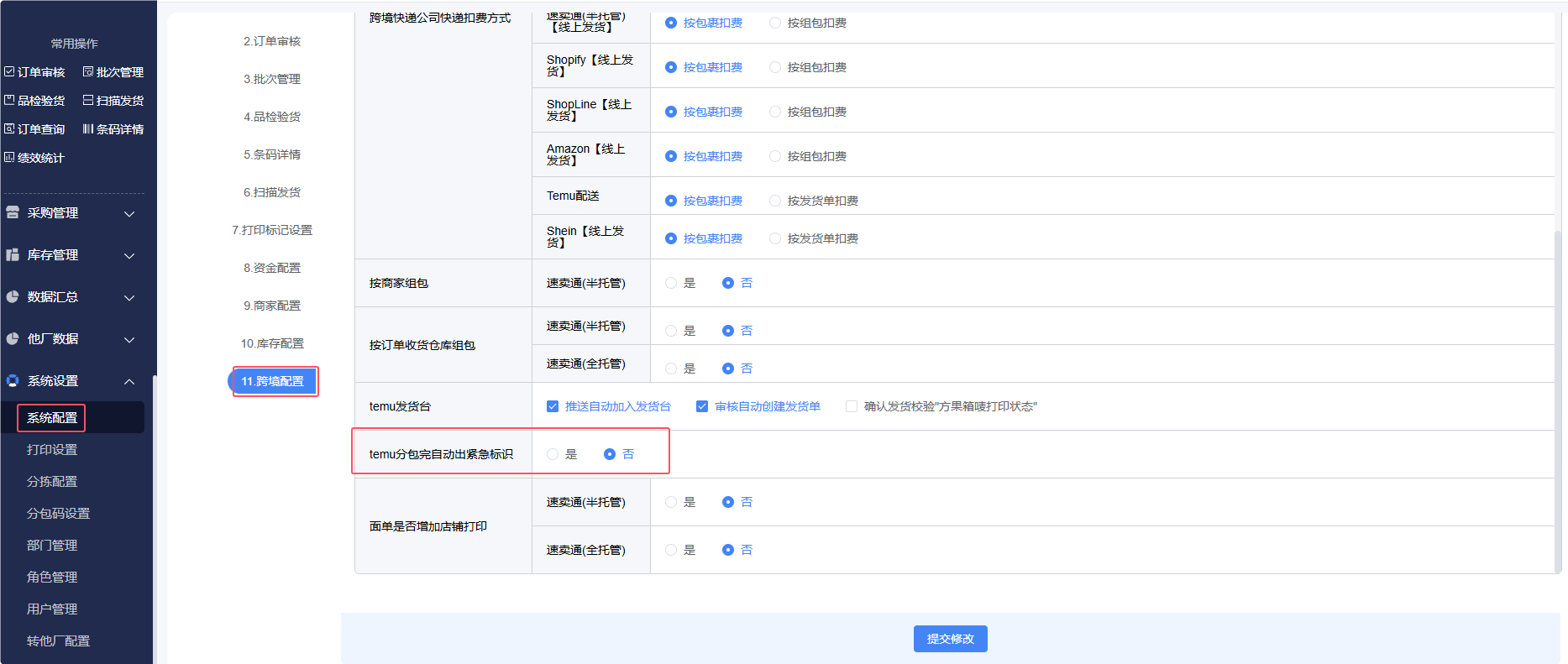Select 按包裹扣费 for Shein【线上发货】
This screenshot has height=664, width=1568.
671,238
